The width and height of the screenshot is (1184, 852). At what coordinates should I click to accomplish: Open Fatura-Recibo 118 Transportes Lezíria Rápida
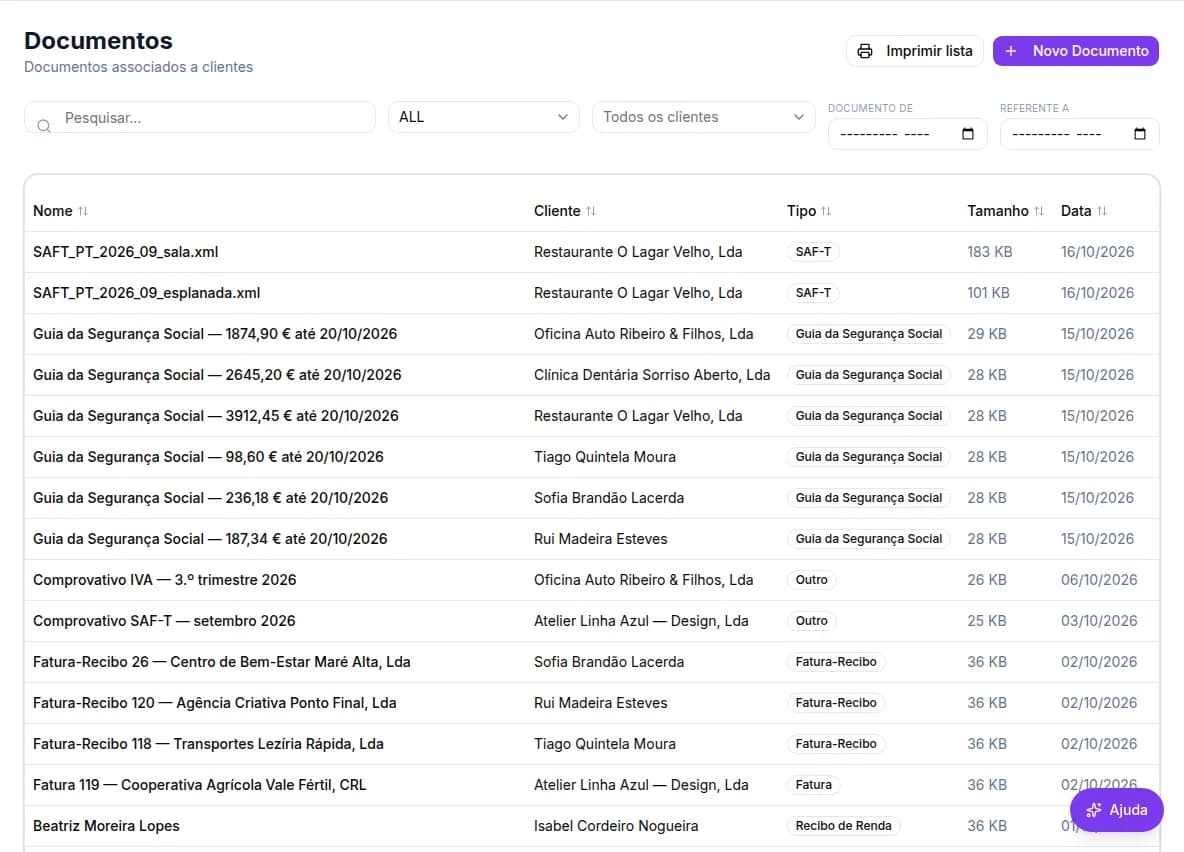(208, 743)
